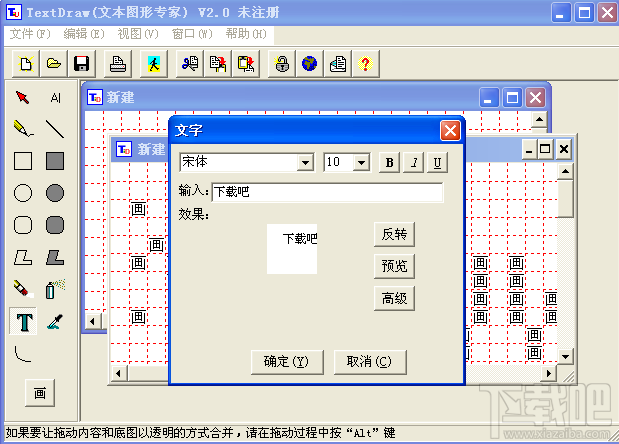Click the padlock register icon
This screenshot has height=444, width=619.
282,64
